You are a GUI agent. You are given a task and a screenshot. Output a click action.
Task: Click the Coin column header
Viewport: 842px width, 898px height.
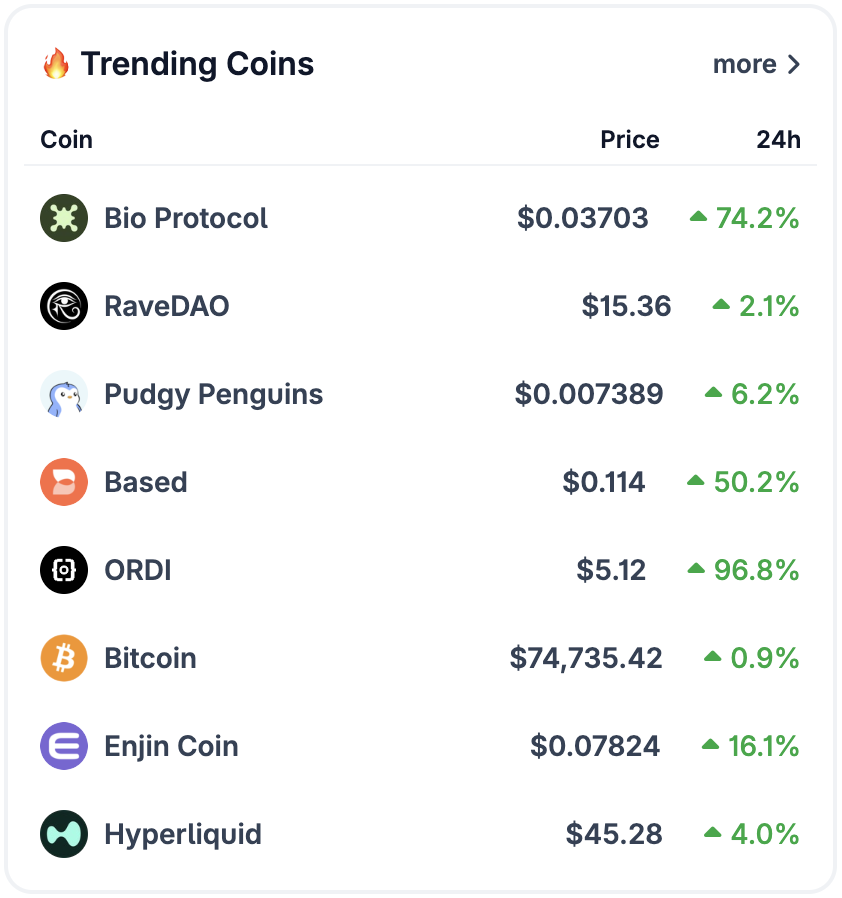(66, 139)
